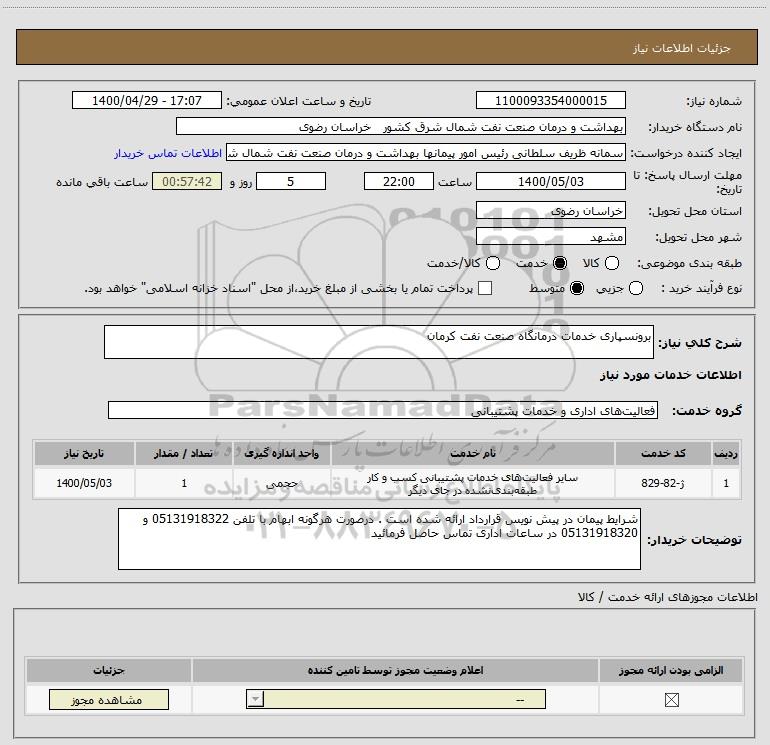Select the متوسط purchase type radio
The height and width of the screenshot is (745, 770).
[577, 288]
